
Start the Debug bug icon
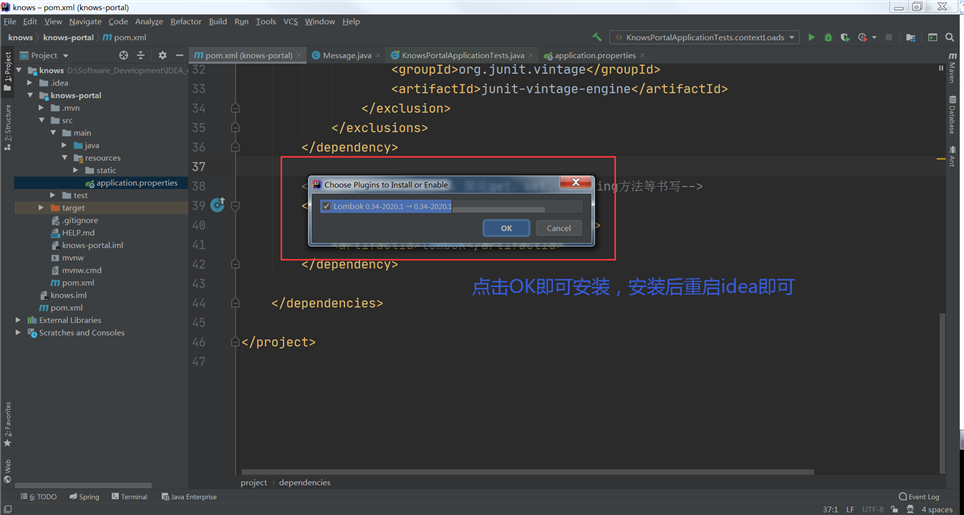tap(828, 37)
